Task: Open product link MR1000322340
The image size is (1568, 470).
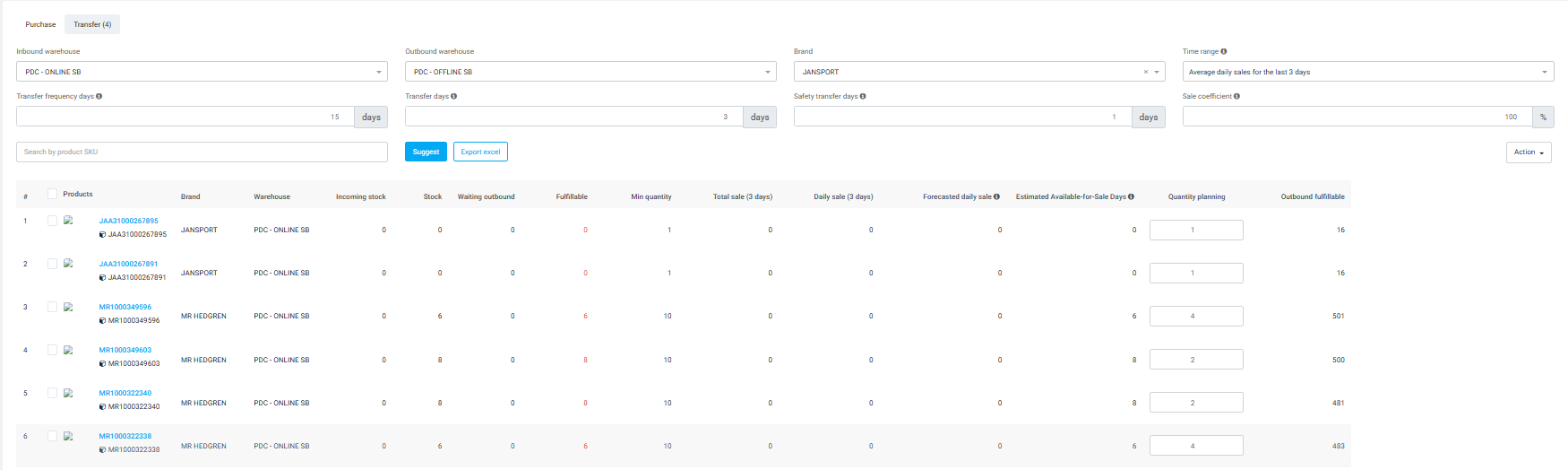Action: tap(125, 393)
